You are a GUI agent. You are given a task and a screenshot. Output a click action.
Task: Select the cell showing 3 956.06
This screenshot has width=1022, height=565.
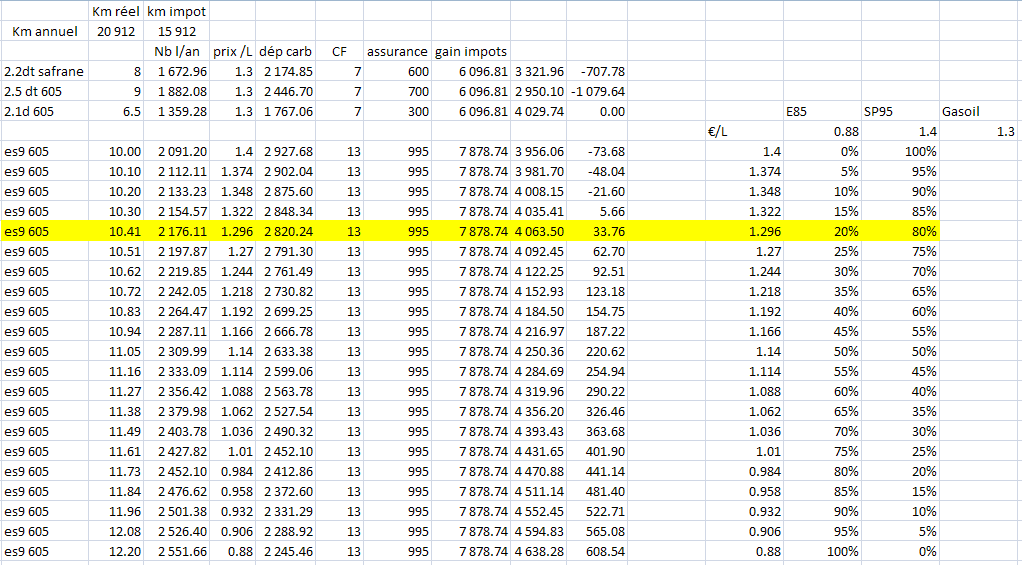(x=538, y=152)
